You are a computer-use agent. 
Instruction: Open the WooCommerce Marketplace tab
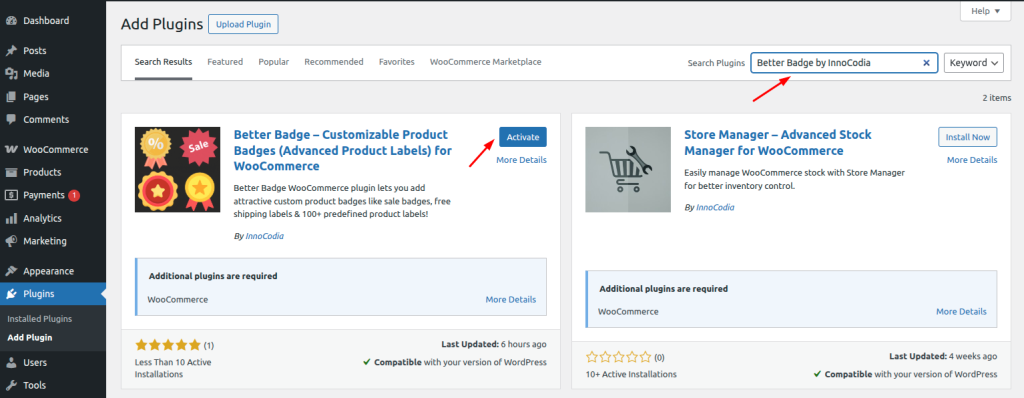(485, 62)
